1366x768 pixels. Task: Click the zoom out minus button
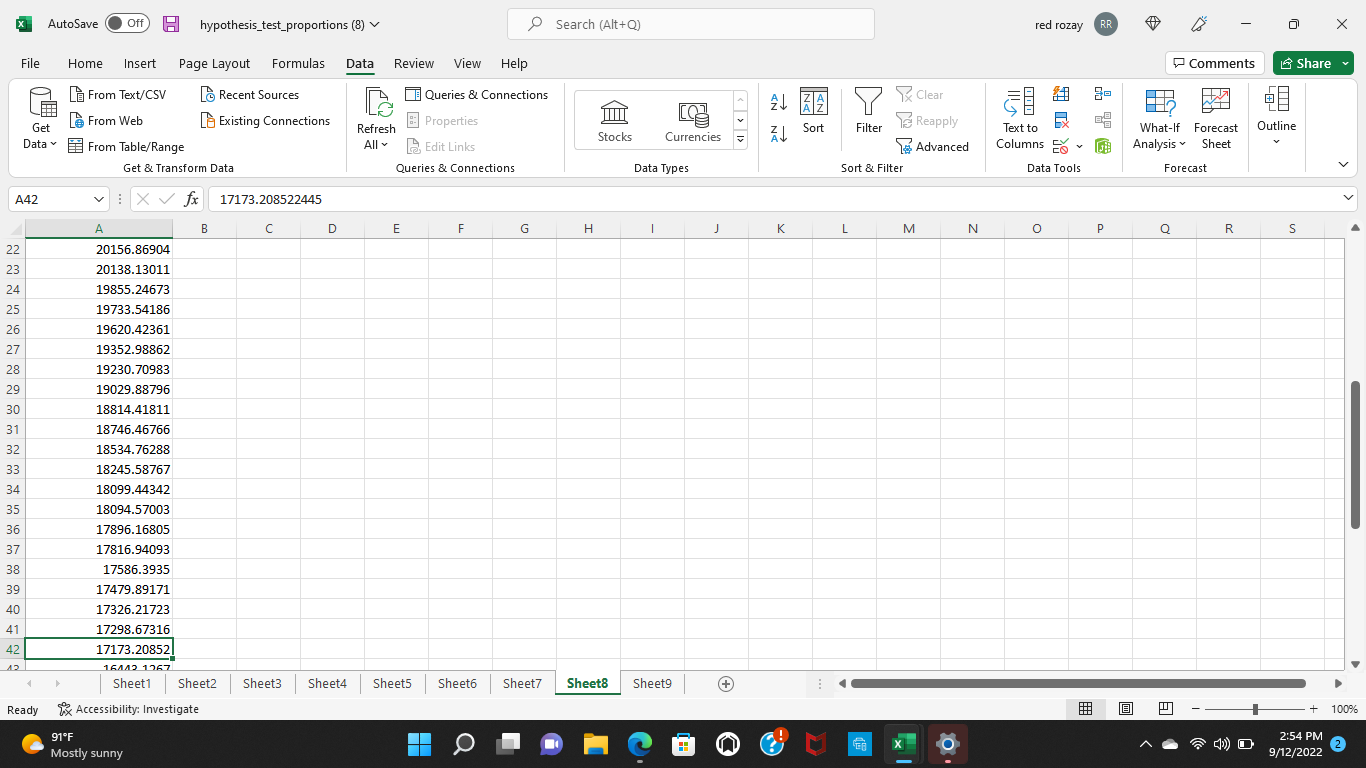click(1195, 709)
